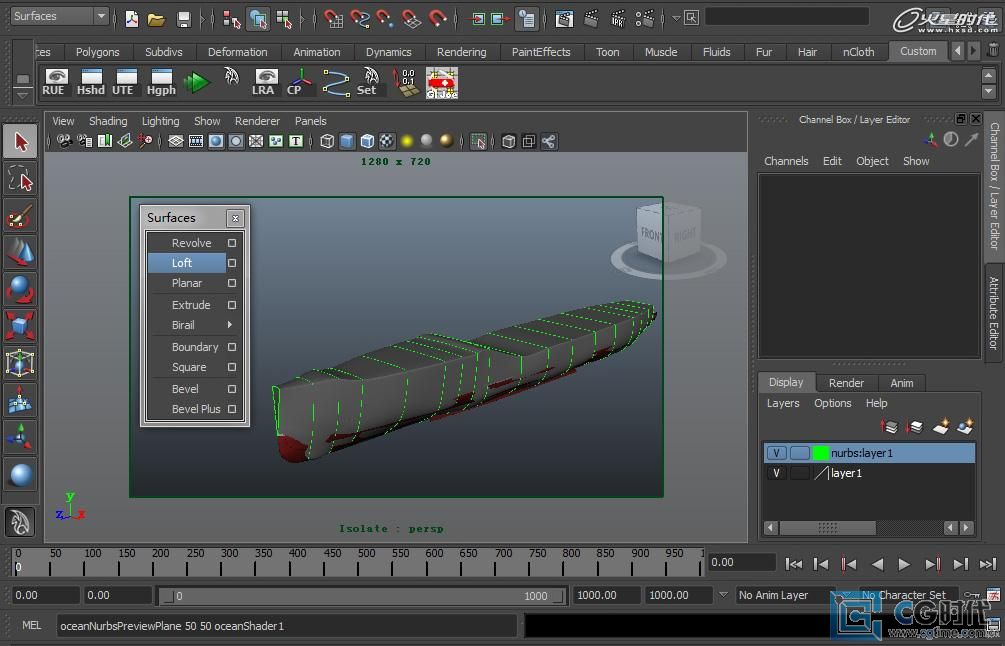The image size is (1005, 646).
Task: Click the RUE shelf button
Action: (54, 83)
